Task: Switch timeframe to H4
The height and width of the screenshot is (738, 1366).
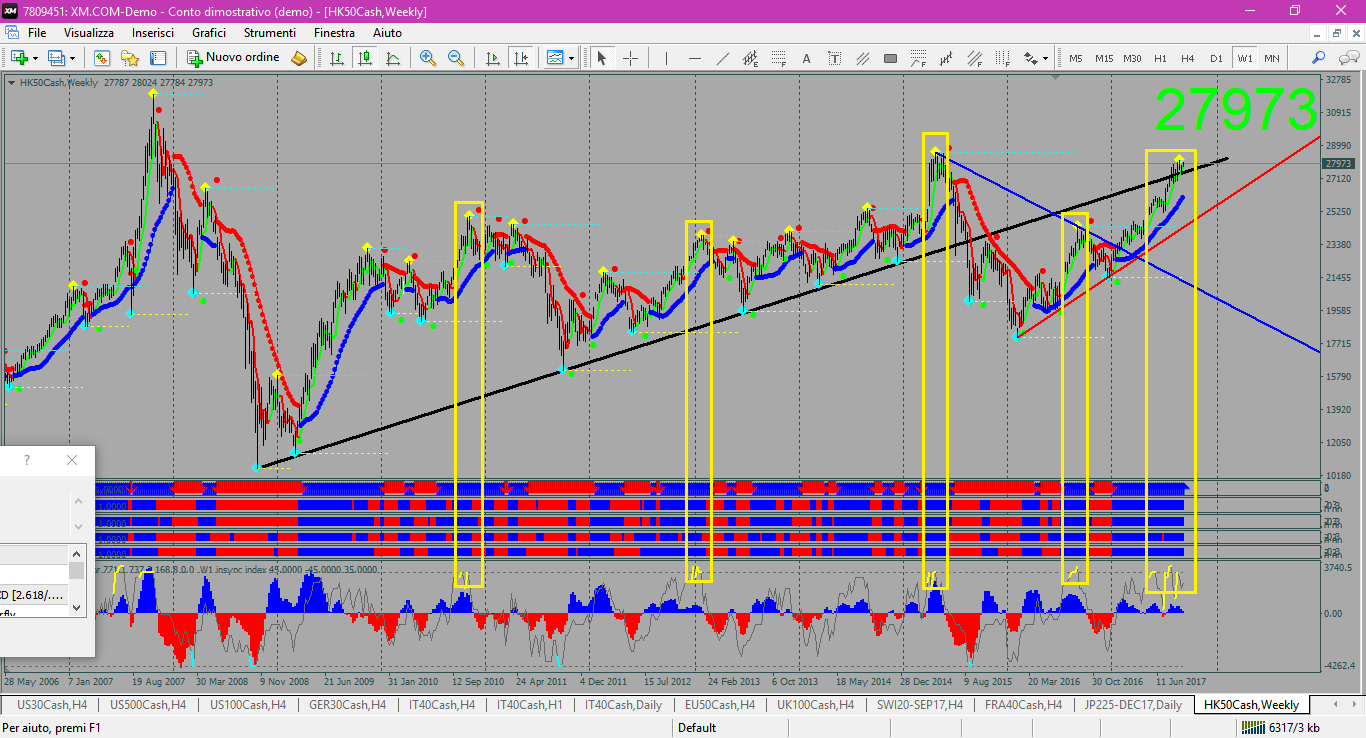Action: pyautogui.click(x=1188, y=58)
